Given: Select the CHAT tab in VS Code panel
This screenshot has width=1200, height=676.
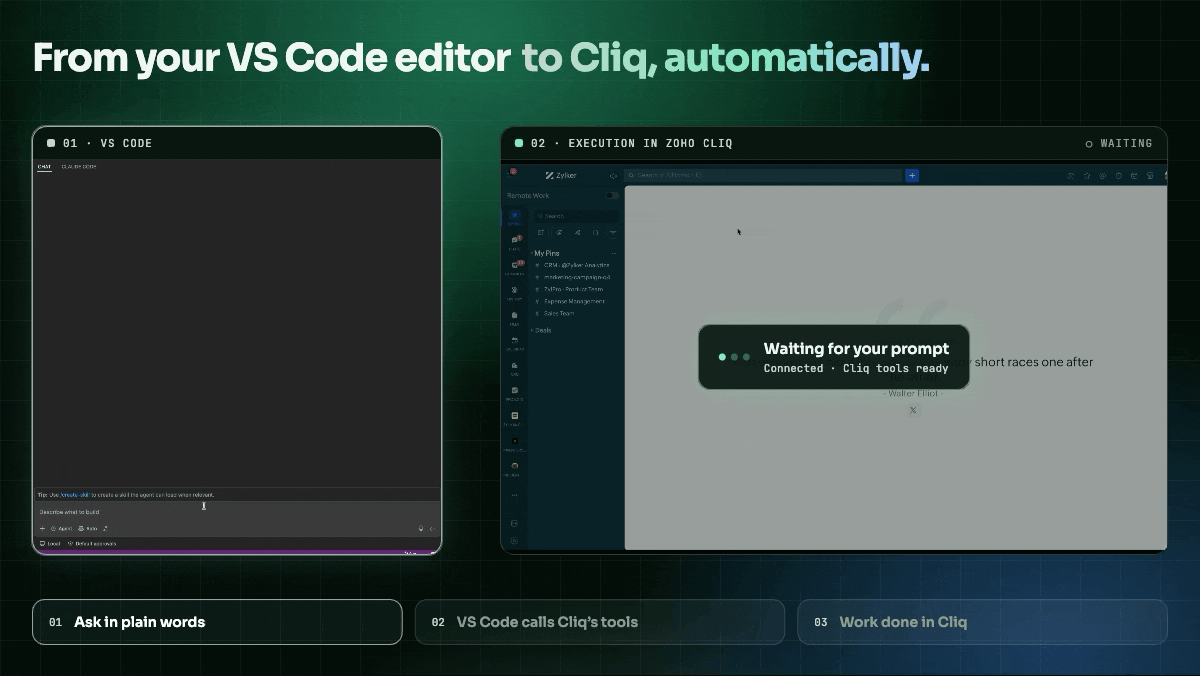Looking at the screenshot, I should pos(44,166).
